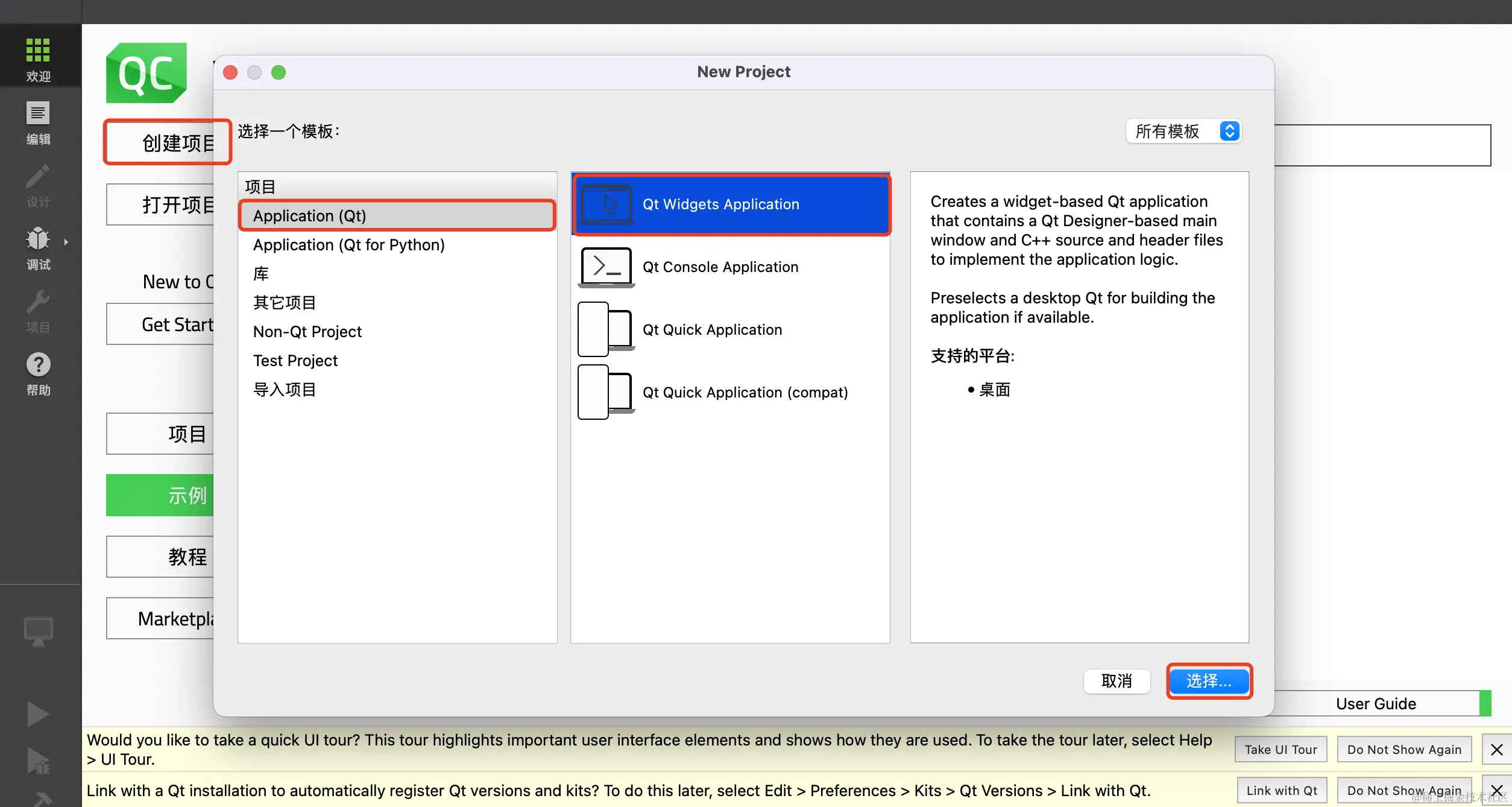Select Application (Qt for Python) category

click(397, 245)
